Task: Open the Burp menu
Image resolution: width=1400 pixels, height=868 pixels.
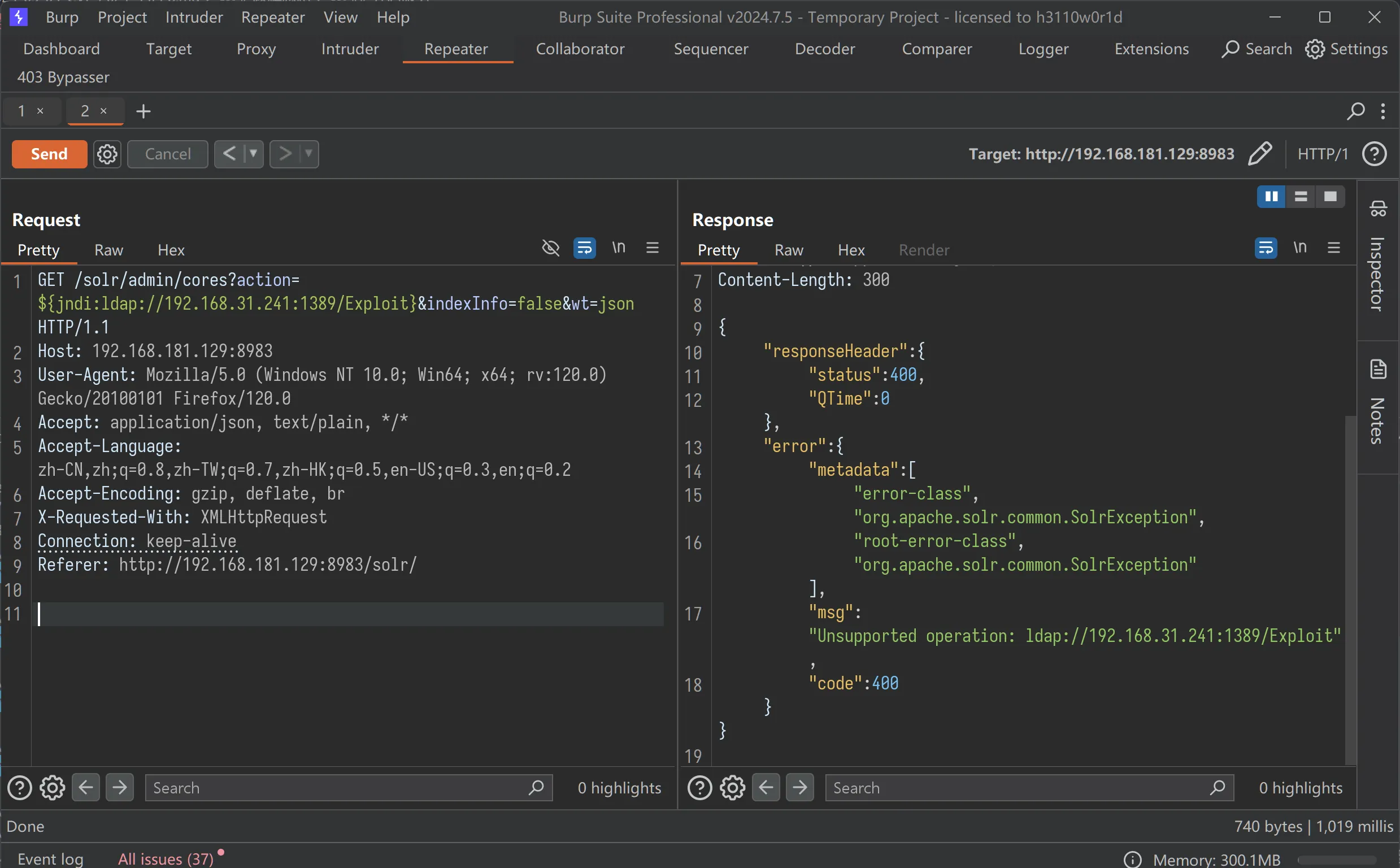Action: [x=62, y=17]
